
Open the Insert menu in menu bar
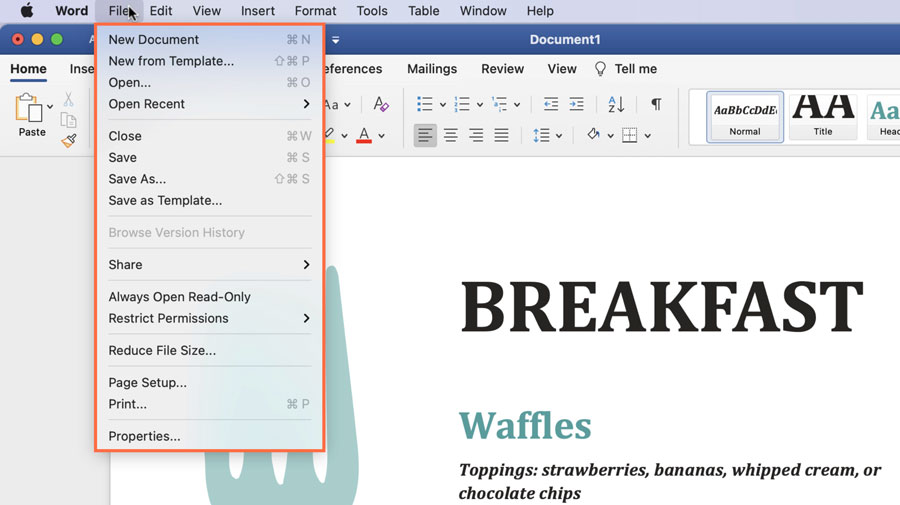coord(258,11)
